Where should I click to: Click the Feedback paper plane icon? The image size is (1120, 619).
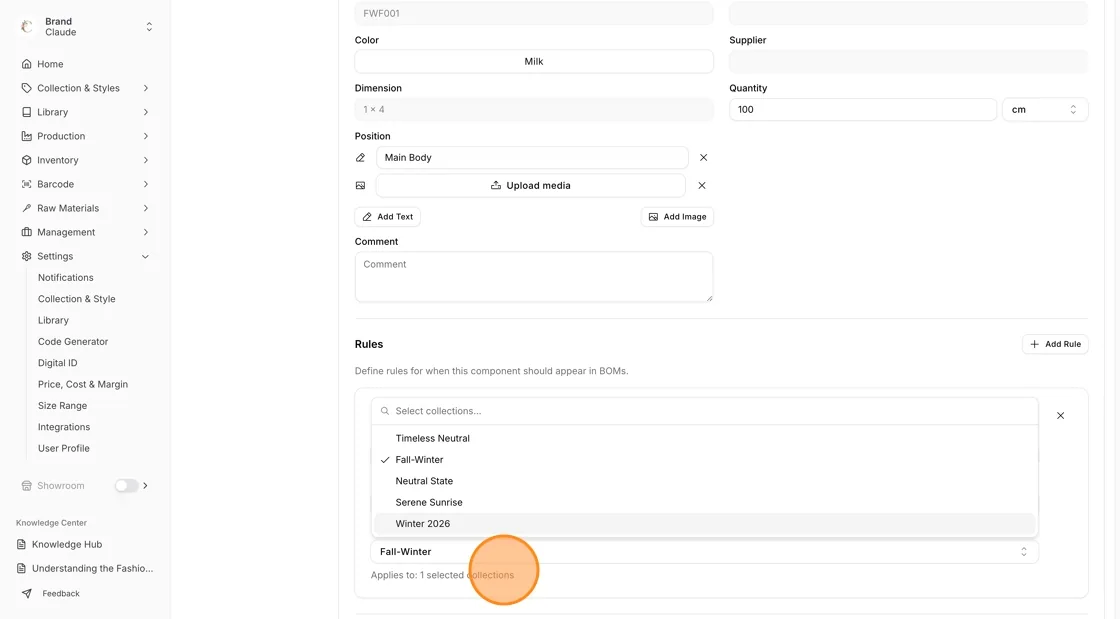point(26,593)
